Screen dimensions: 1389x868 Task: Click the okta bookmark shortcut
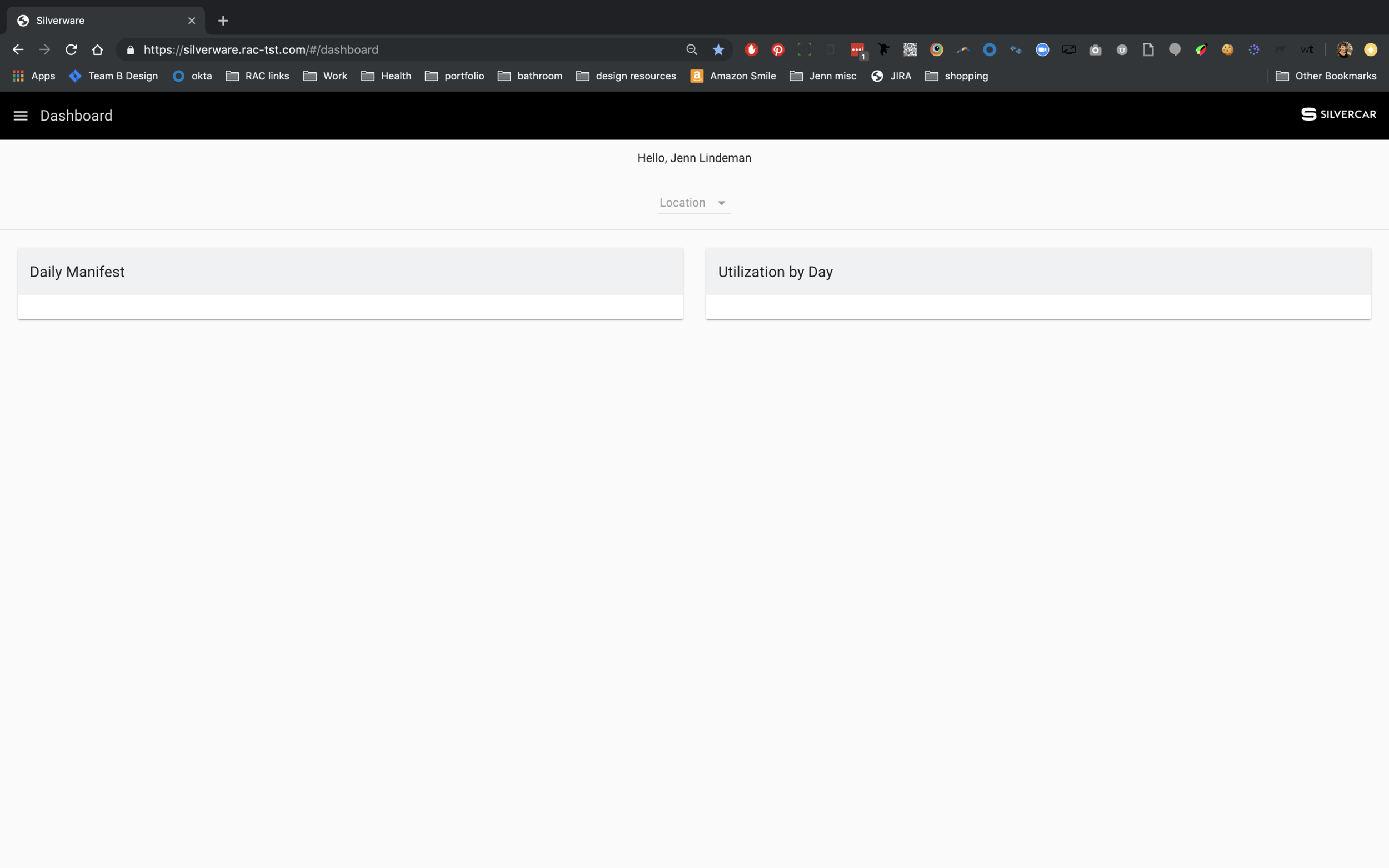point(192,75)
